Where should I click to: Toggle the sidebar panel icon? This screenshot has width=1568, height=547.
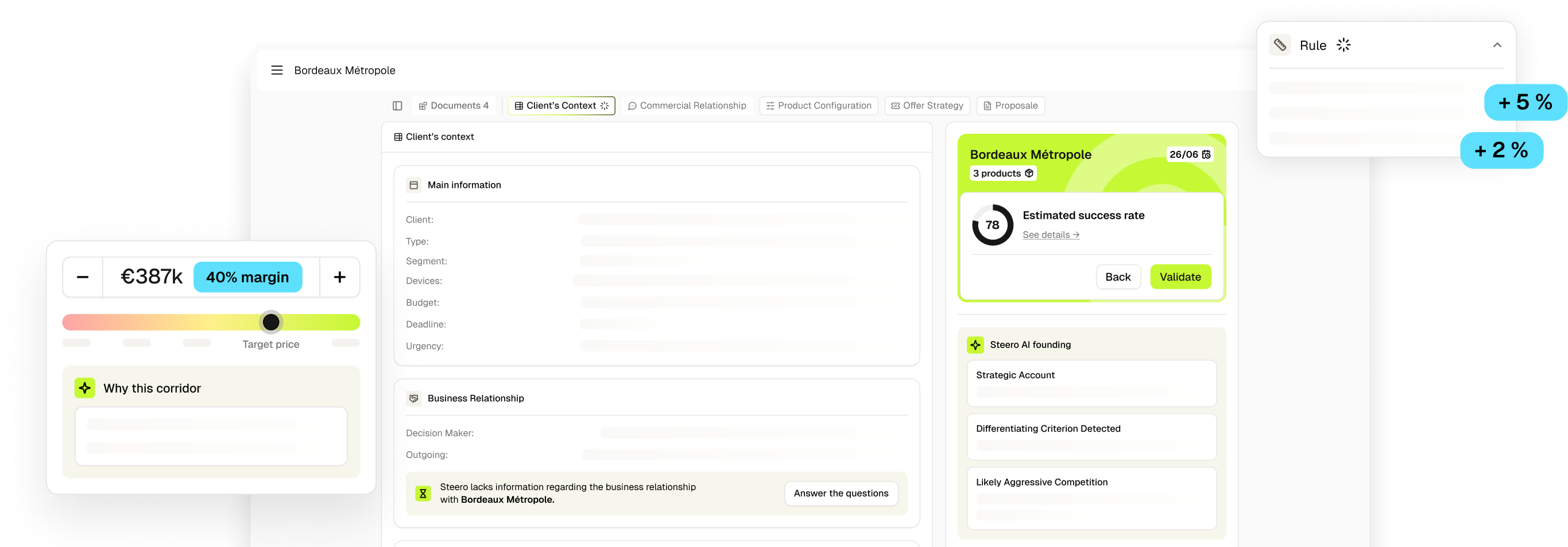pos(397,106)
